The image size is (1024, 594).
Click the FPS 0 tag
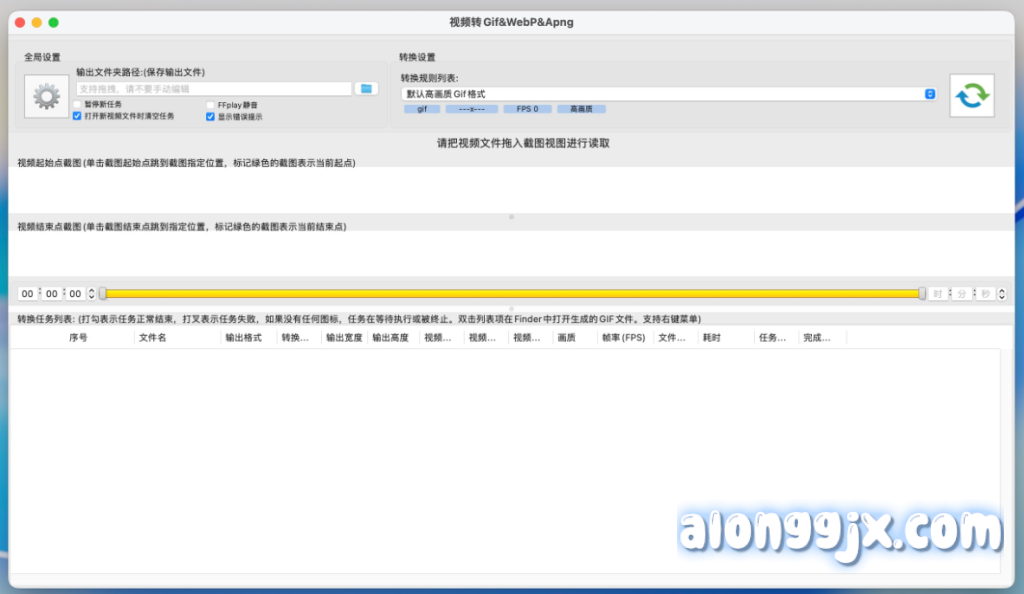[x=527, y=109]
